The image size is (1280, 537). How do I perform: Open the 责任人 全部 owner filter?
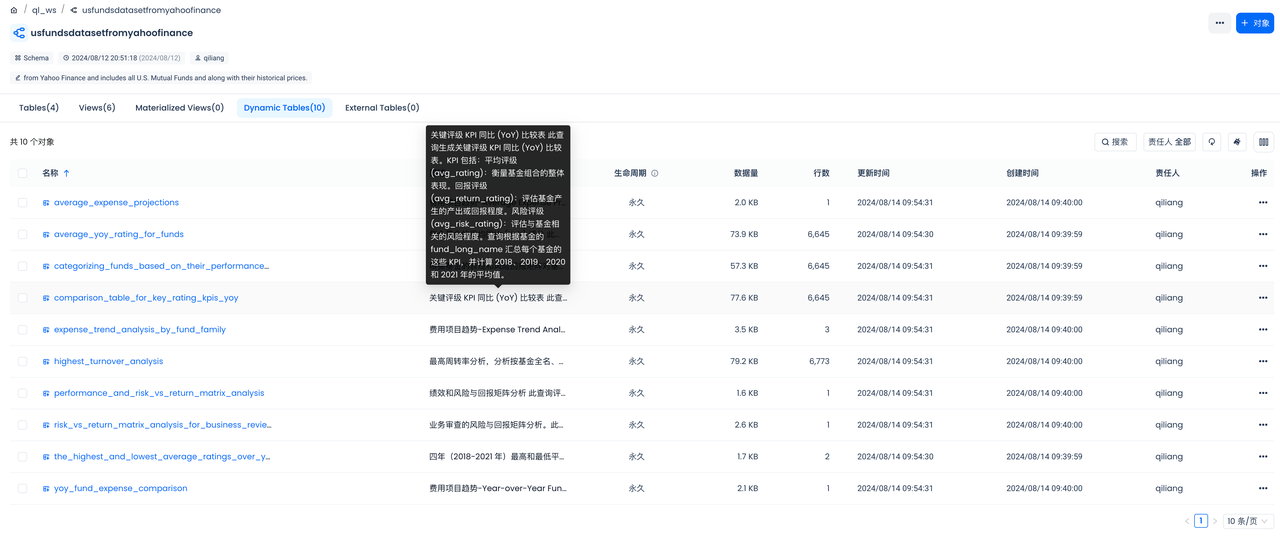click(1169, 142)
